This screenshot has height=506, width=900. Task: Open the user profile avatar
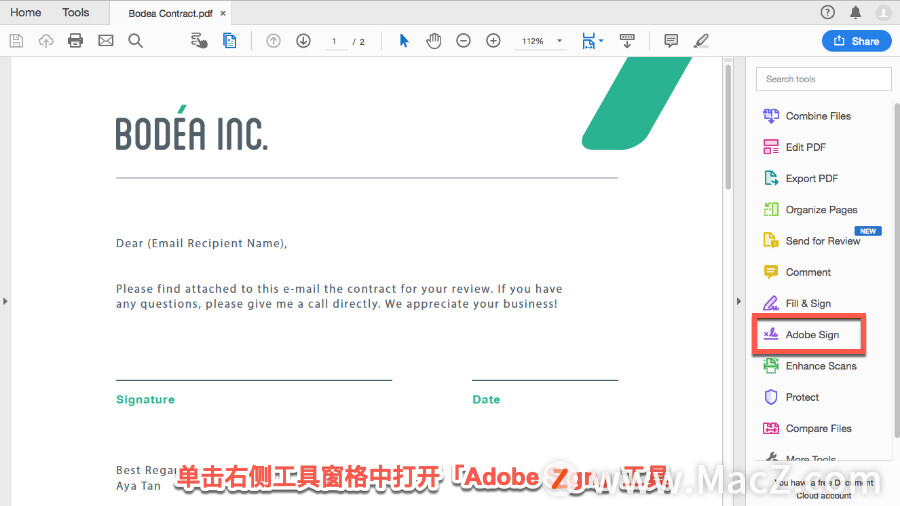[883, 12]
